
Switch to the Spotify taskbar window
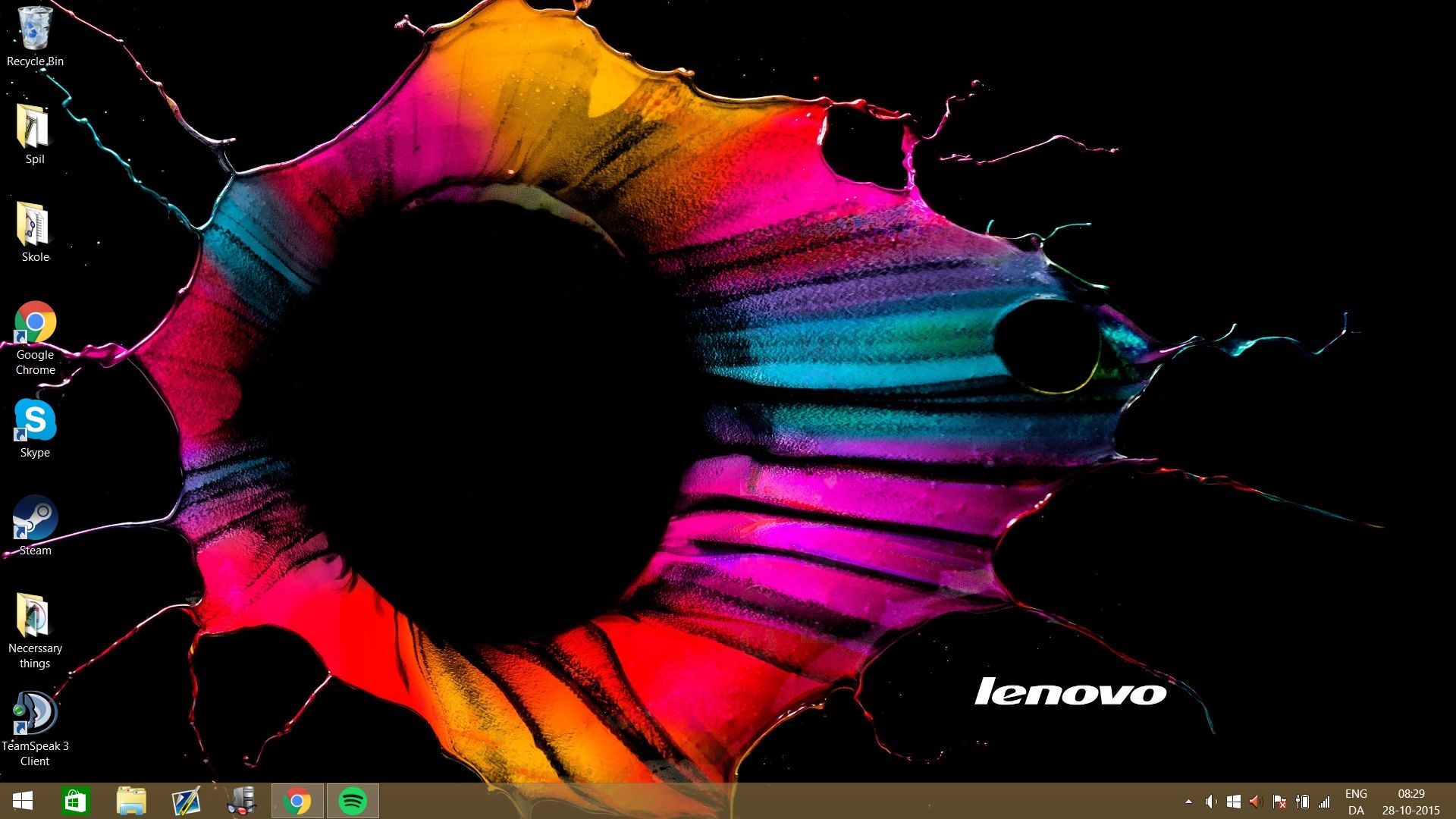pyautogui.click(x=353, y=801)
